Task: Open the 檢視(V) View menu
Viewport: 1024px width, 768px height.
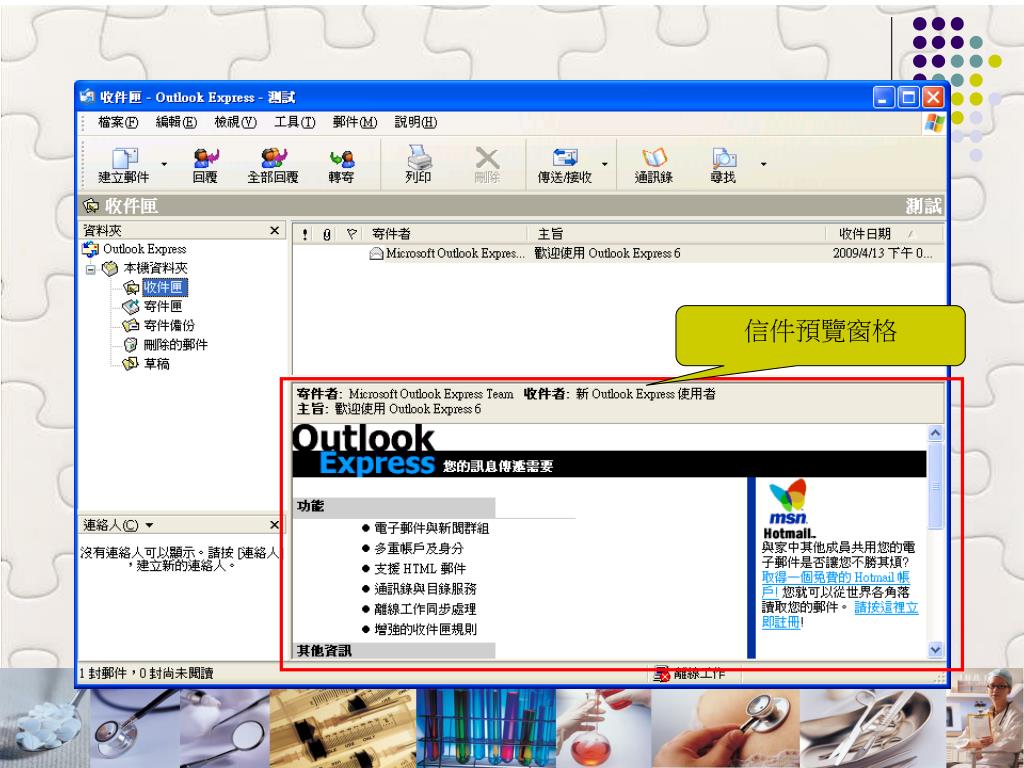Action: 235,122
